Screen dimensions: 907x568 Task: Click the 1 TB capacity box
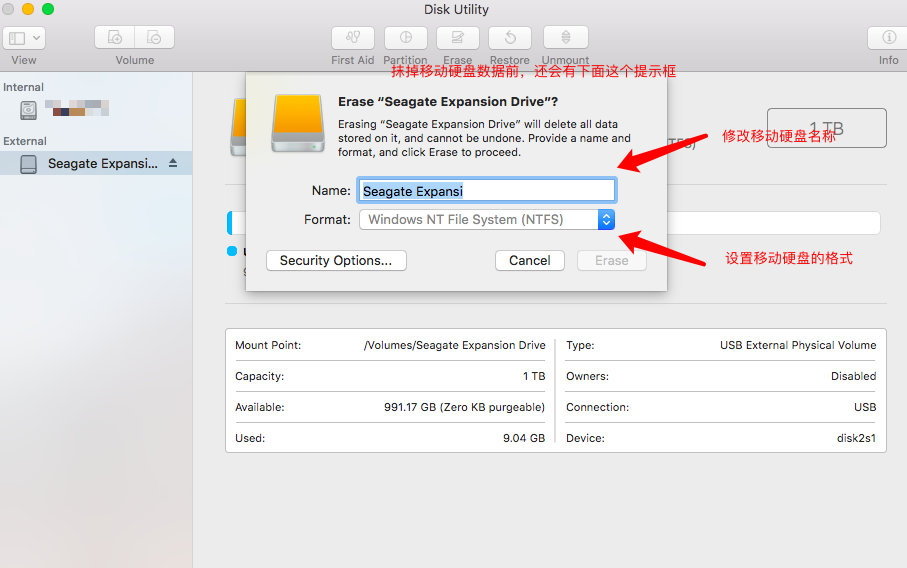pyautogui.click(x=827, y=128)
